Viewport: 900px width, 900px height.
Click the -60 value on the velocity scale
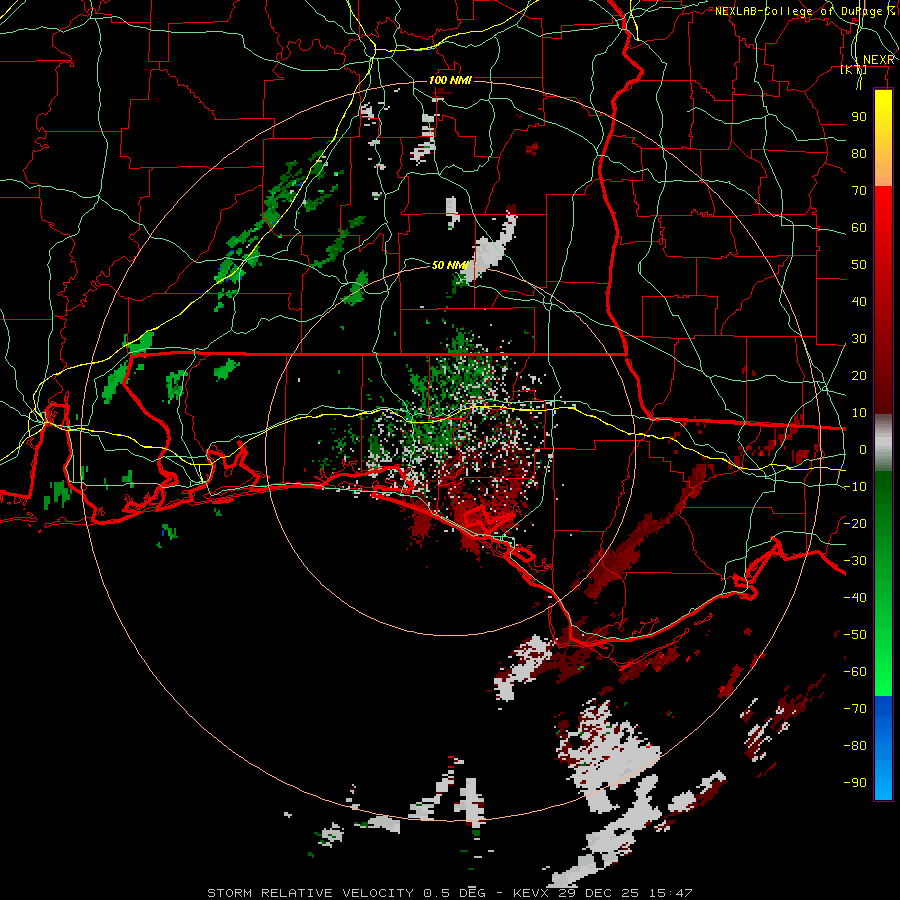coord(855,672)
